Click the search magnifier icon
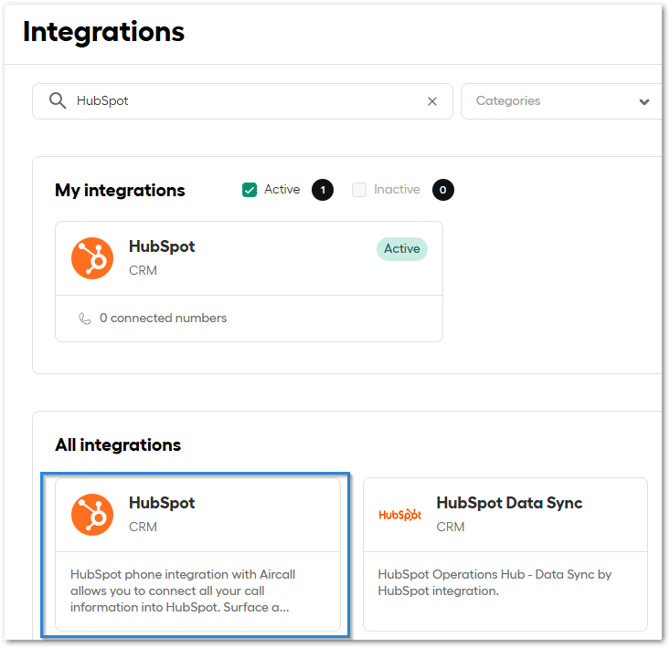 pyautogui.click(x=58, y=101)
